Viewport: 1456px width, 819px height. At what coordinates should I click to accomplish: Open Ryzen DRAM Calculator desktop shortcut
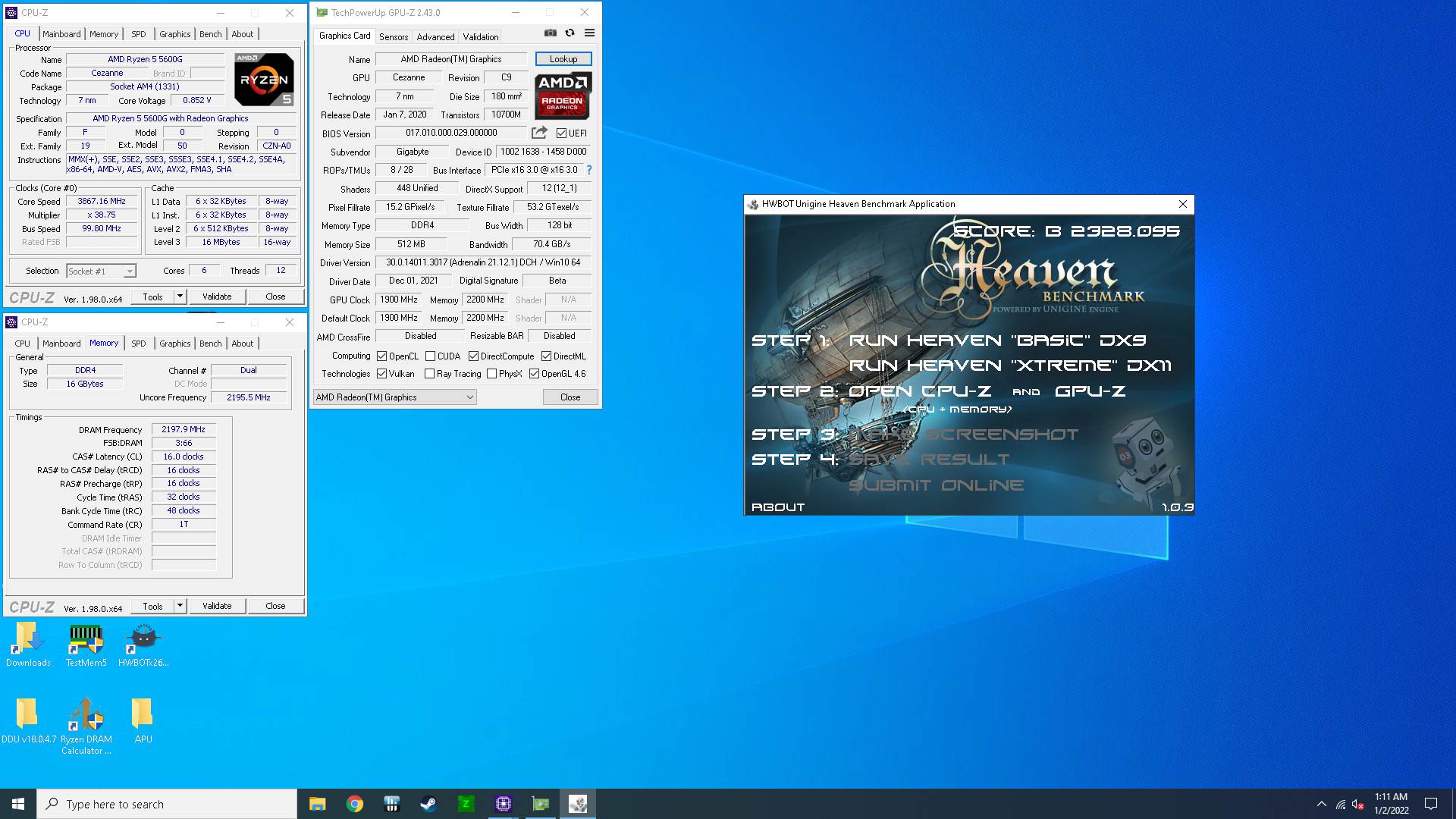pyautogui.click(x=86, y=726)
